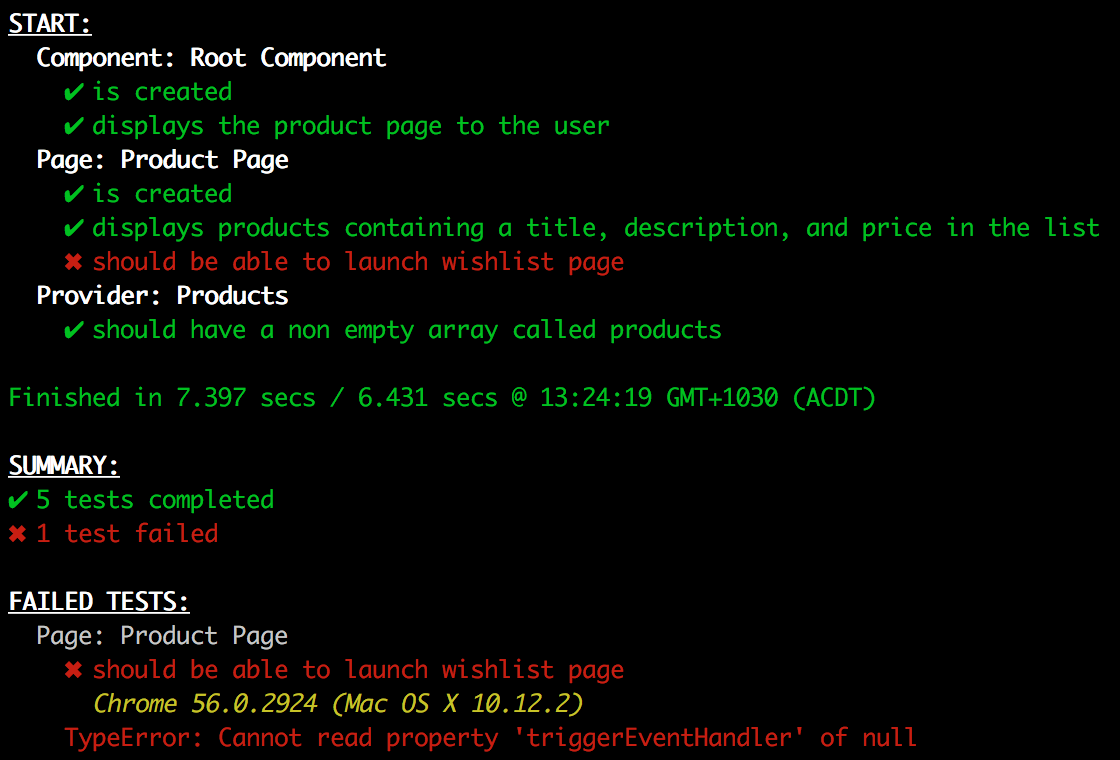Image resolution: width=1120 pixels, height=760 pixels.
Task: Click the red cross beside '1 test failed'
Action: pos(18,534)
